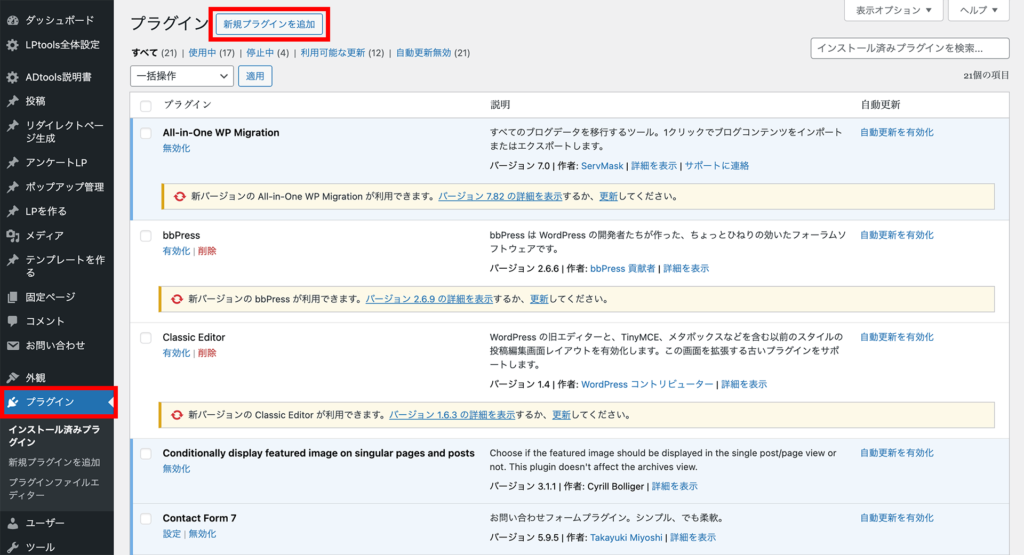
Task: Click the LPtools全体設定 gear icon
Action: 12,45
